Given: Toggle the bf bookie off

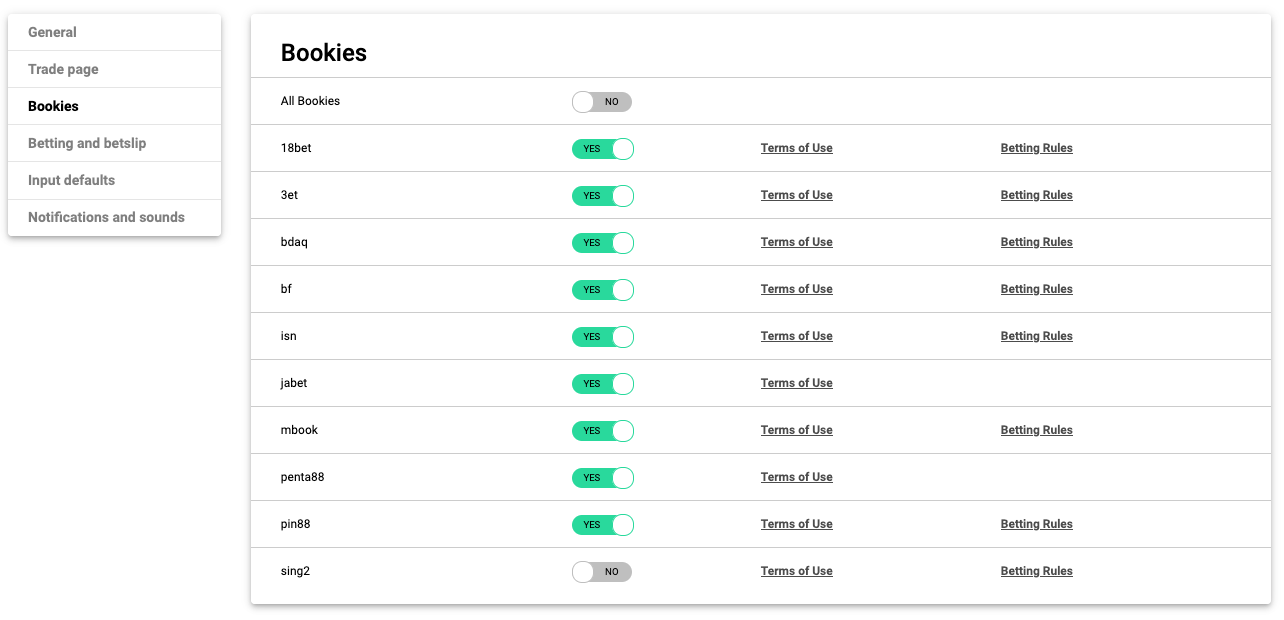Looking at the screenshot, I should (602, 290).
